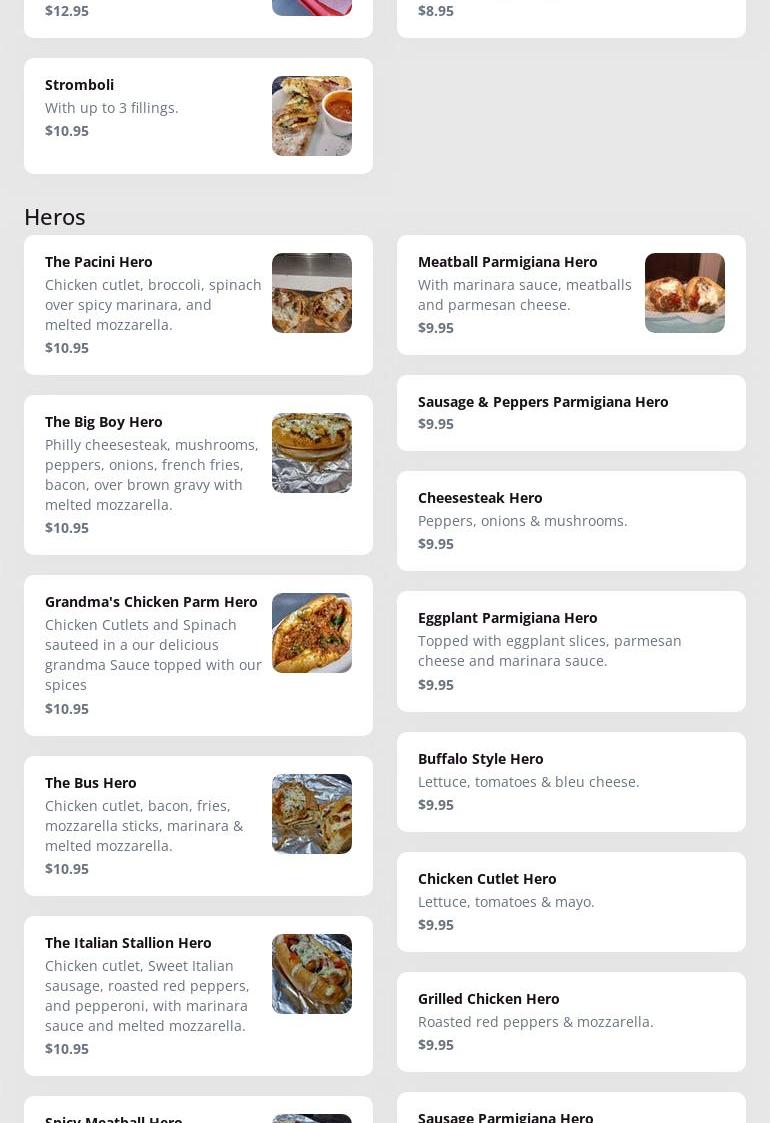The image size is (770, 1123).
Task: Select Sausage & Peppers Parmigiana Hero
Action: [543, 402]
